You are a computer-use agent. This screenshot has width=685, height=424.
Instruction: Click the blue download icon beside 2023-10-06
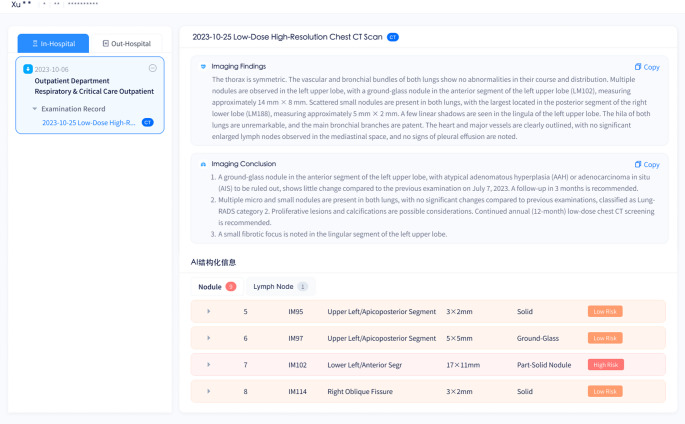28,69
